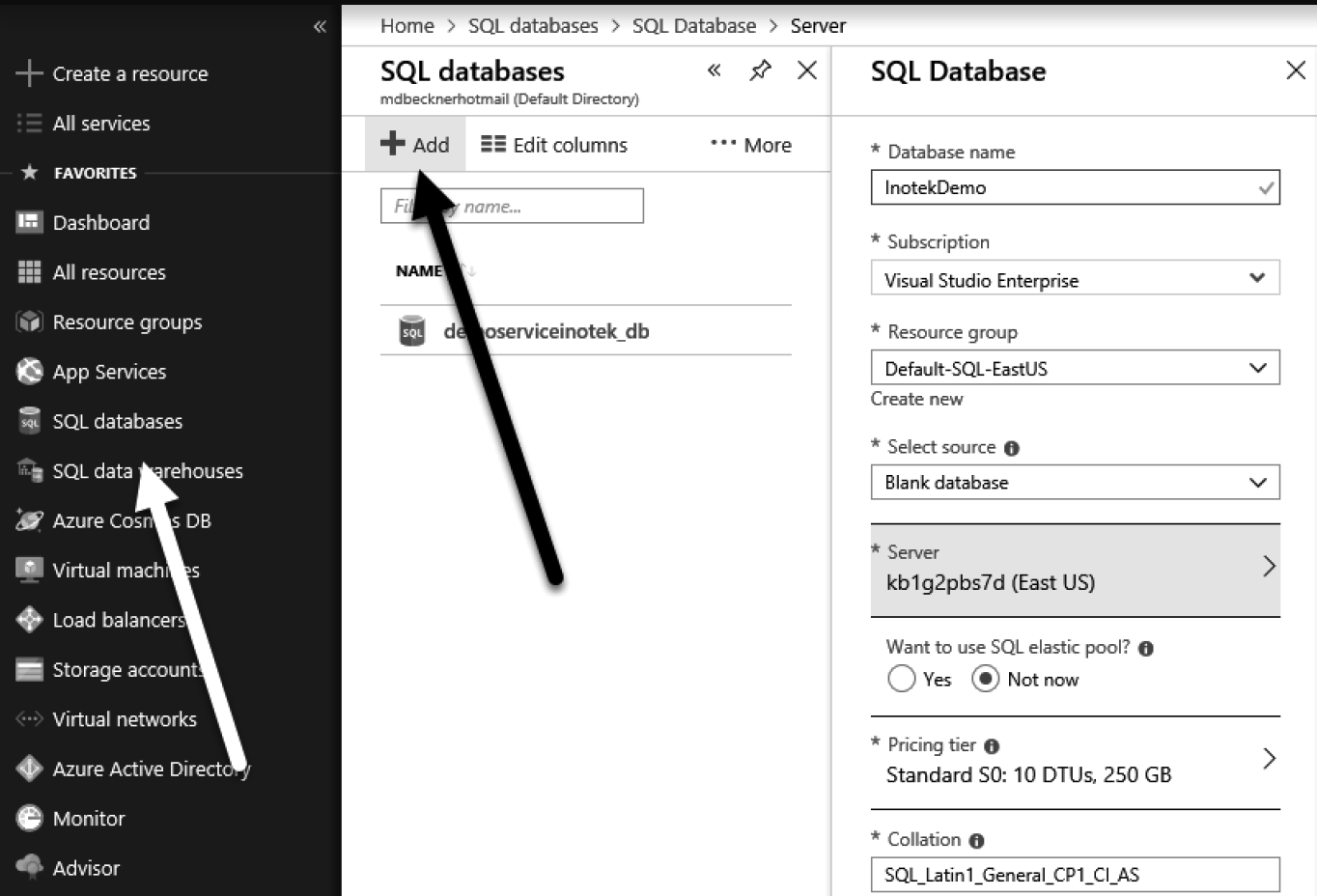This screenshot has height=896, width=1317.
Task: Click the Virtual networks icon
Action: [29, 718]
